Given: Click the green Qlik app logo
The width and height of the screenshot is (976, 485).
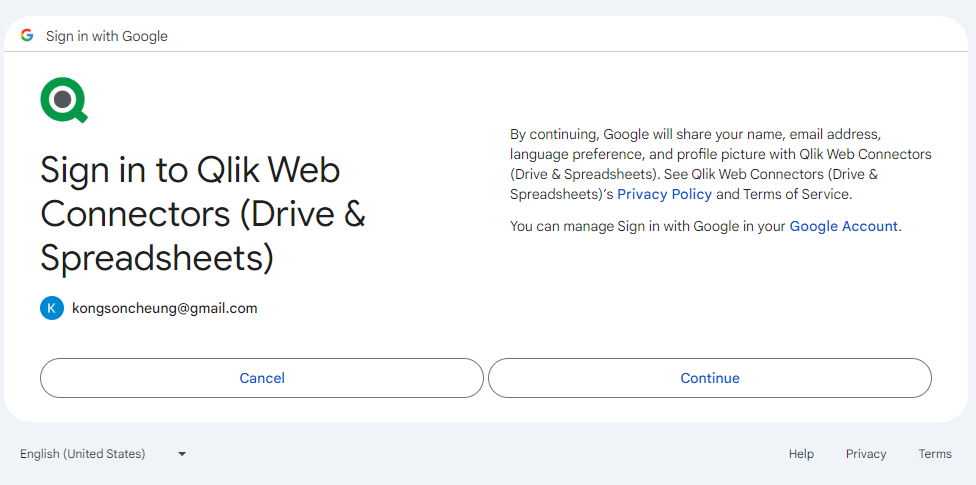Looking at the screenshot, I should coord(64,100).
